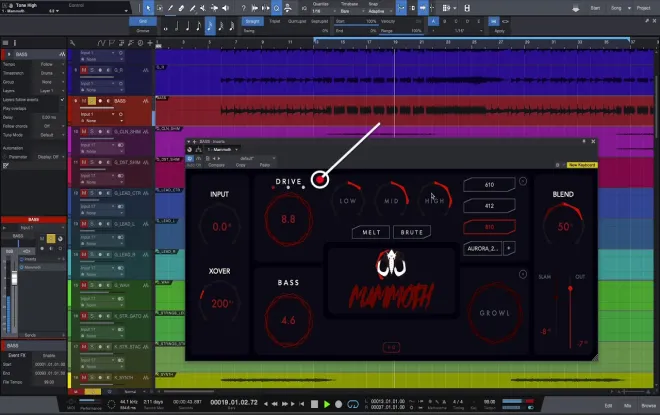Solo the BASS track

click(92, 101)
